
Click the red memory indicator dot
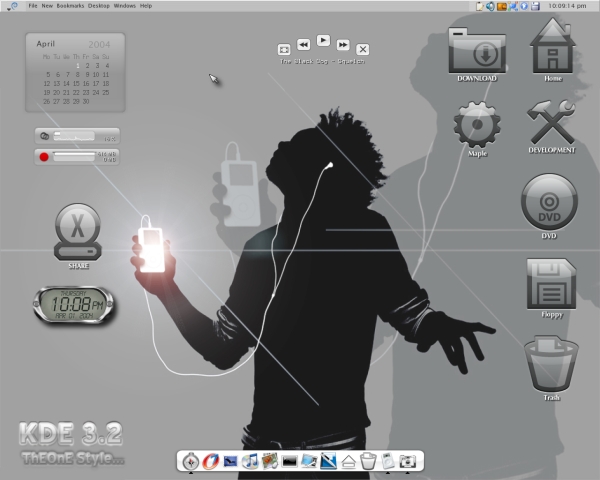point(44,157)
